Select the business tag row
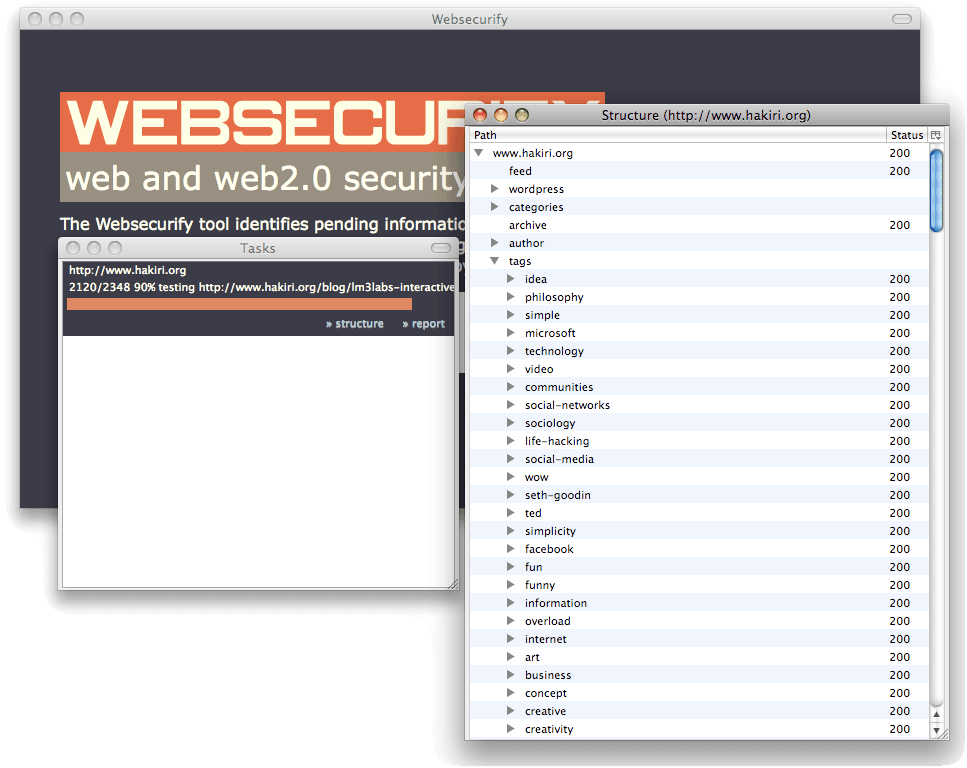Screen dimensions: 967x768 click(x=699, y=675)
